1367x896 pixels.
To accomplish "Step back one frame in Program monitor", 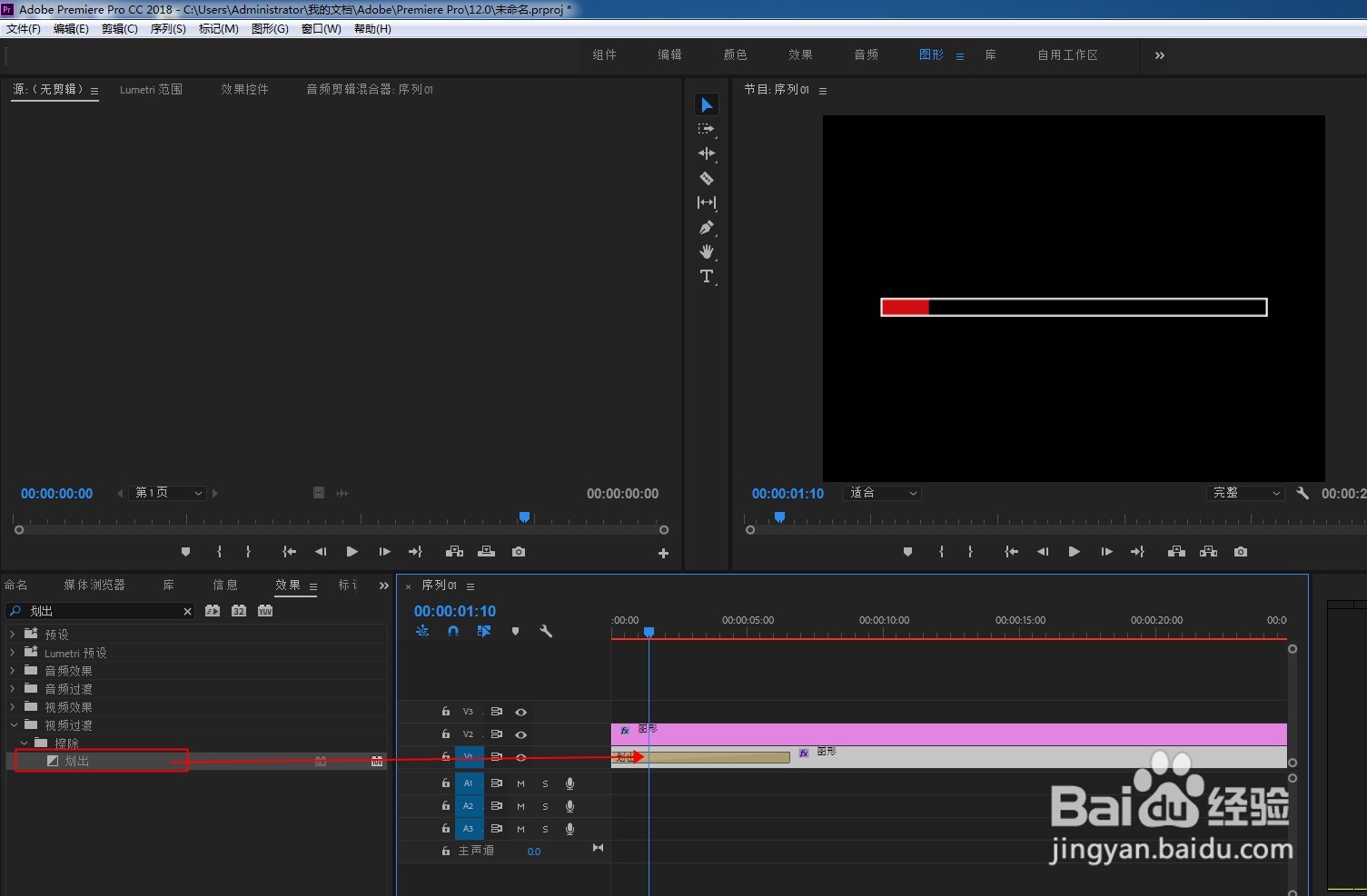I will point(1043,552).
